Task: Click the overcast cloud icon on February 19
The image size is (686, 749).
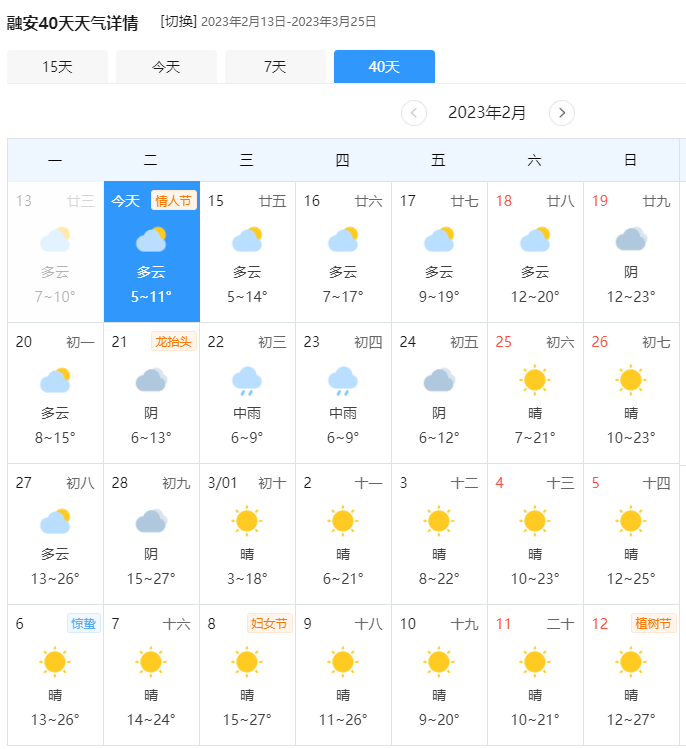Action: [631, 239]
